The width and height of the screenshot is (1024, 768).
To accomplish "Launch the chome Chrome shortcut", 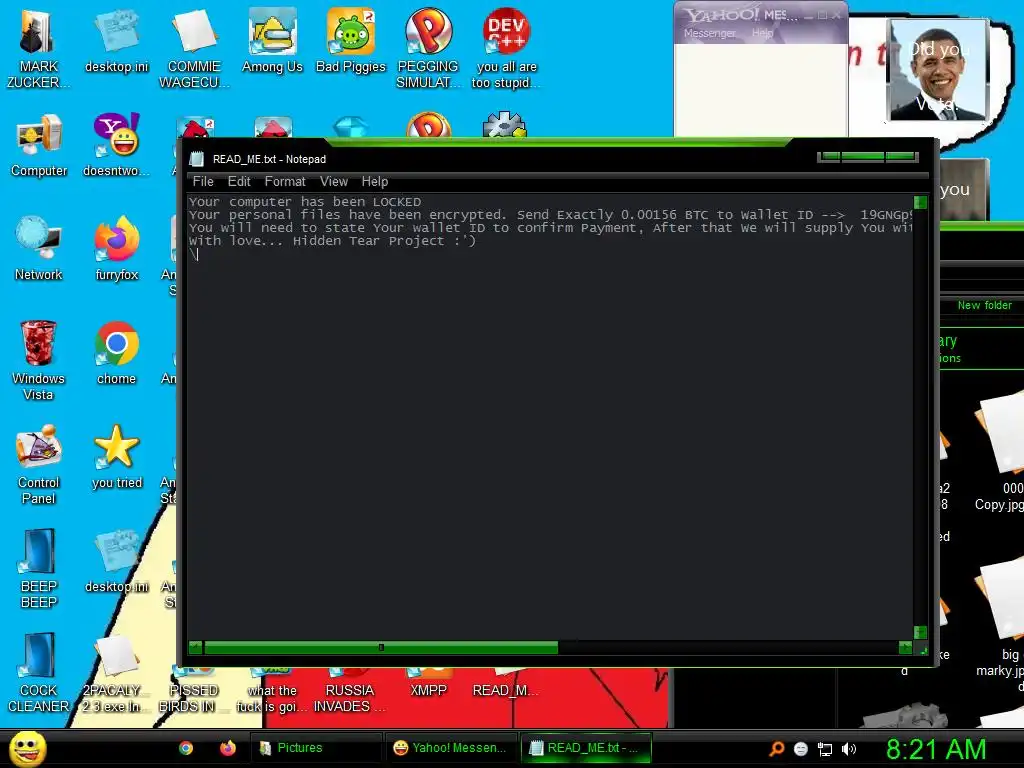I will pyautogui.click(x=116, y=353).
